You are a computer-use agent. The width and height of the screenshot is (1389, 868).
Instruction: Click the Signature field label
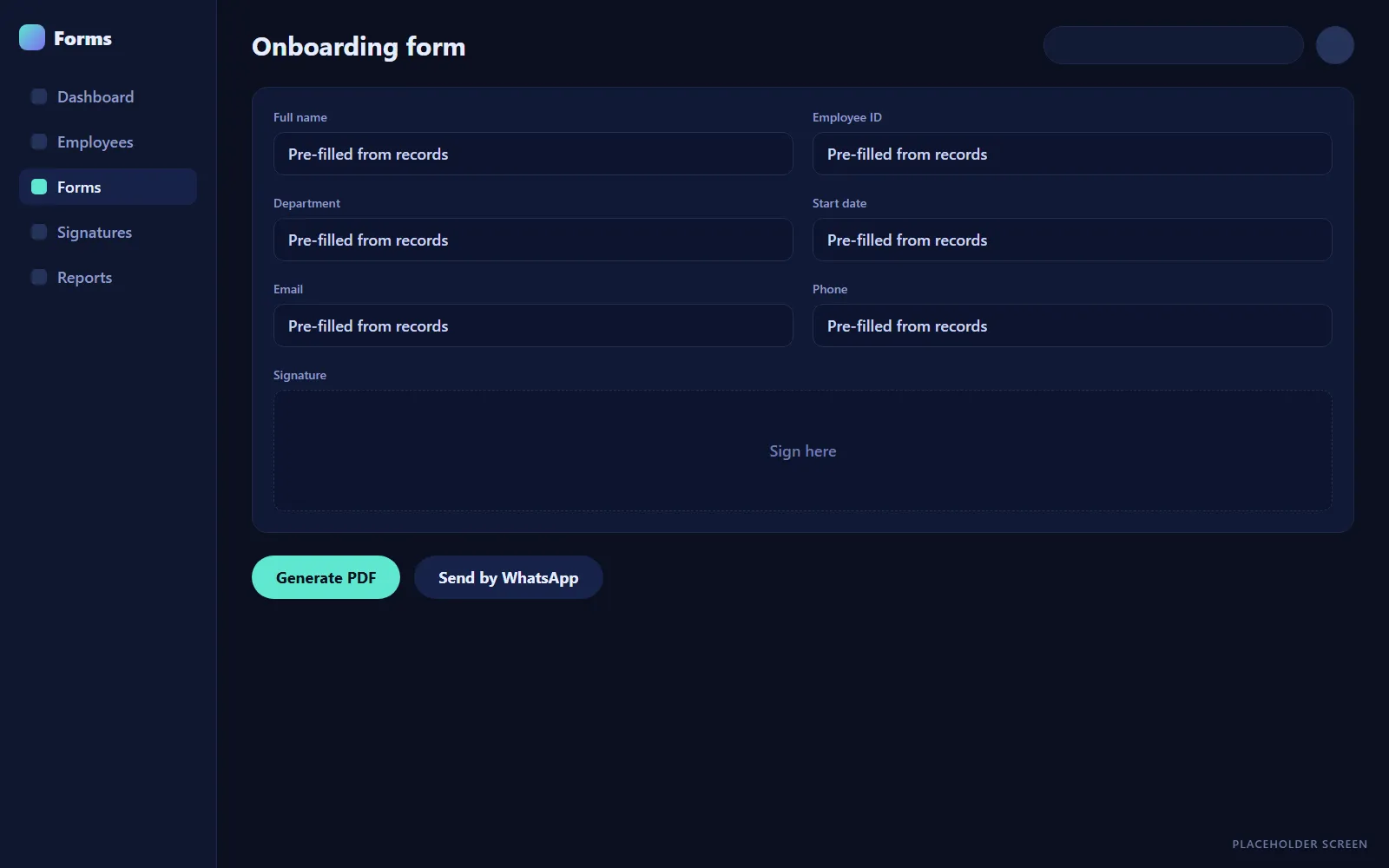click(300, 375)
